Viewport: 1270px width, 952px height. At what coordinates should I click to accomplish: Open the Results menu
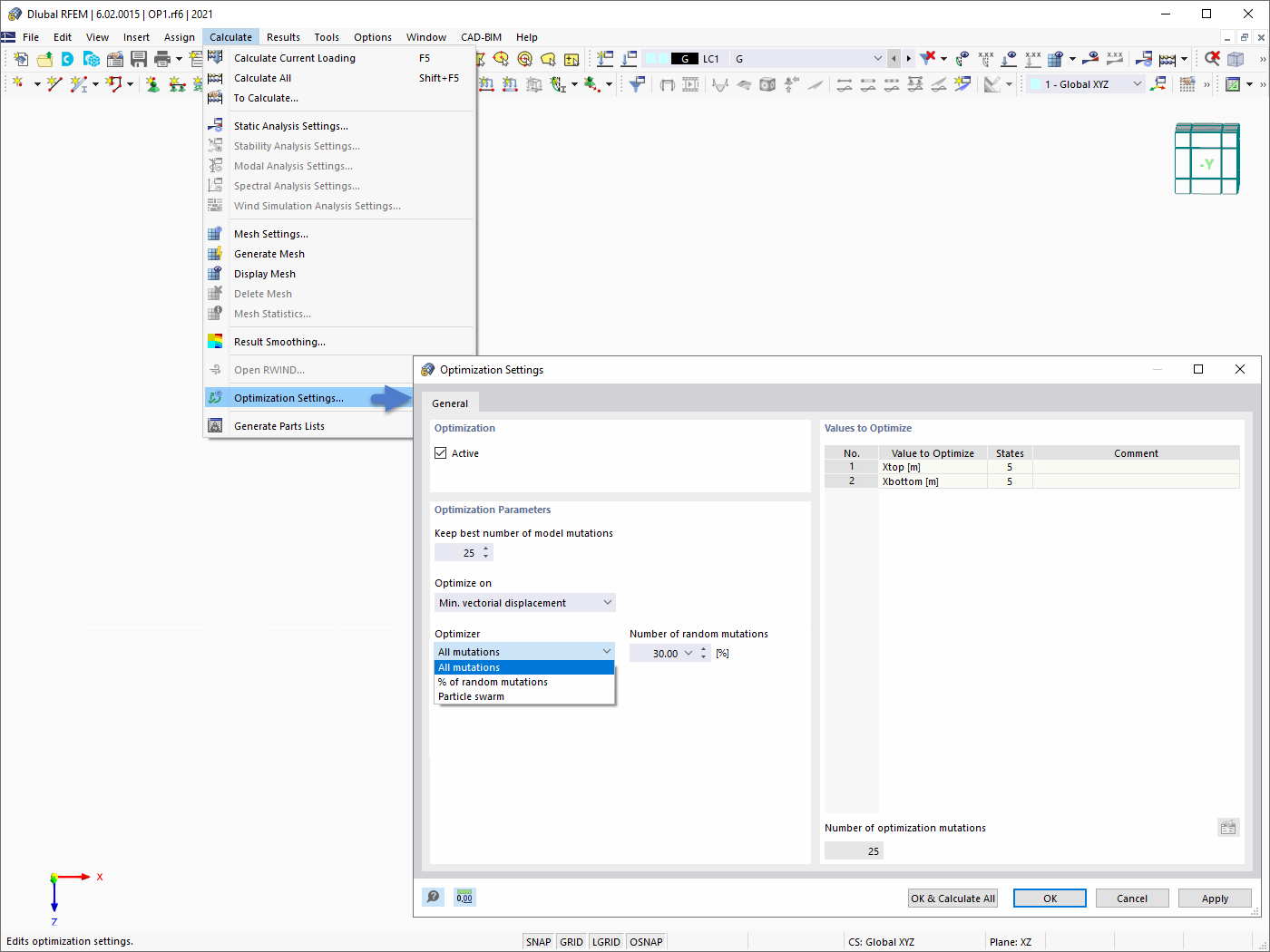click(283, 37)
